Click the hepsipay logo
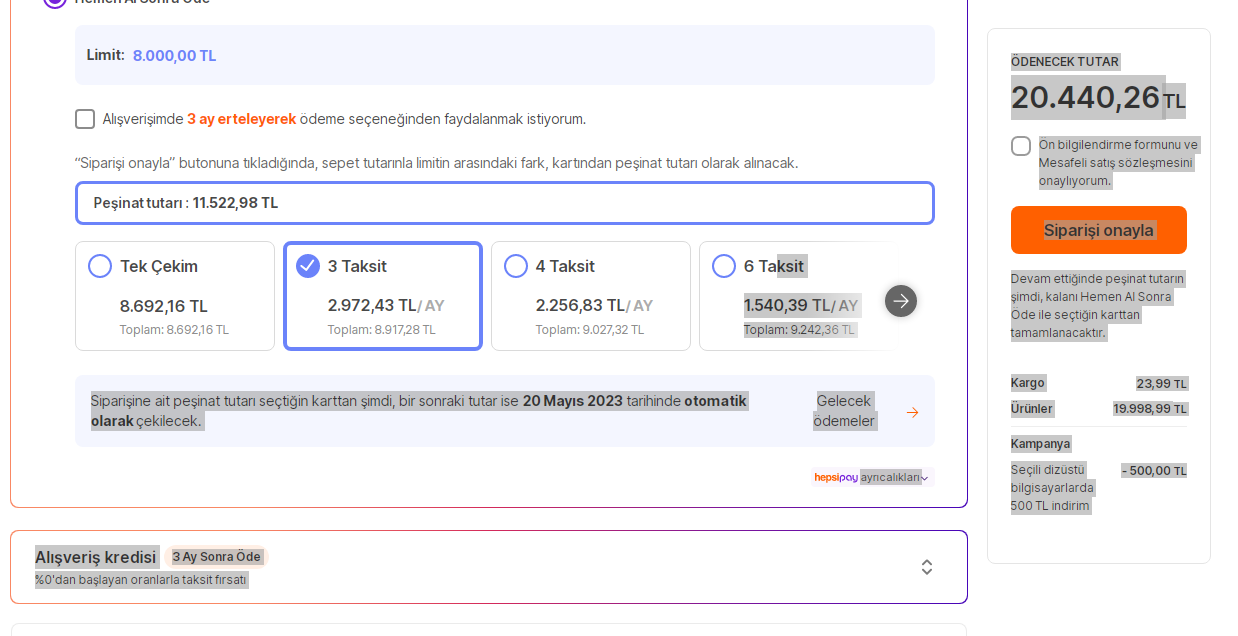Image resolution: width=1238 pixels, height=636 pixels. [836, 478]
